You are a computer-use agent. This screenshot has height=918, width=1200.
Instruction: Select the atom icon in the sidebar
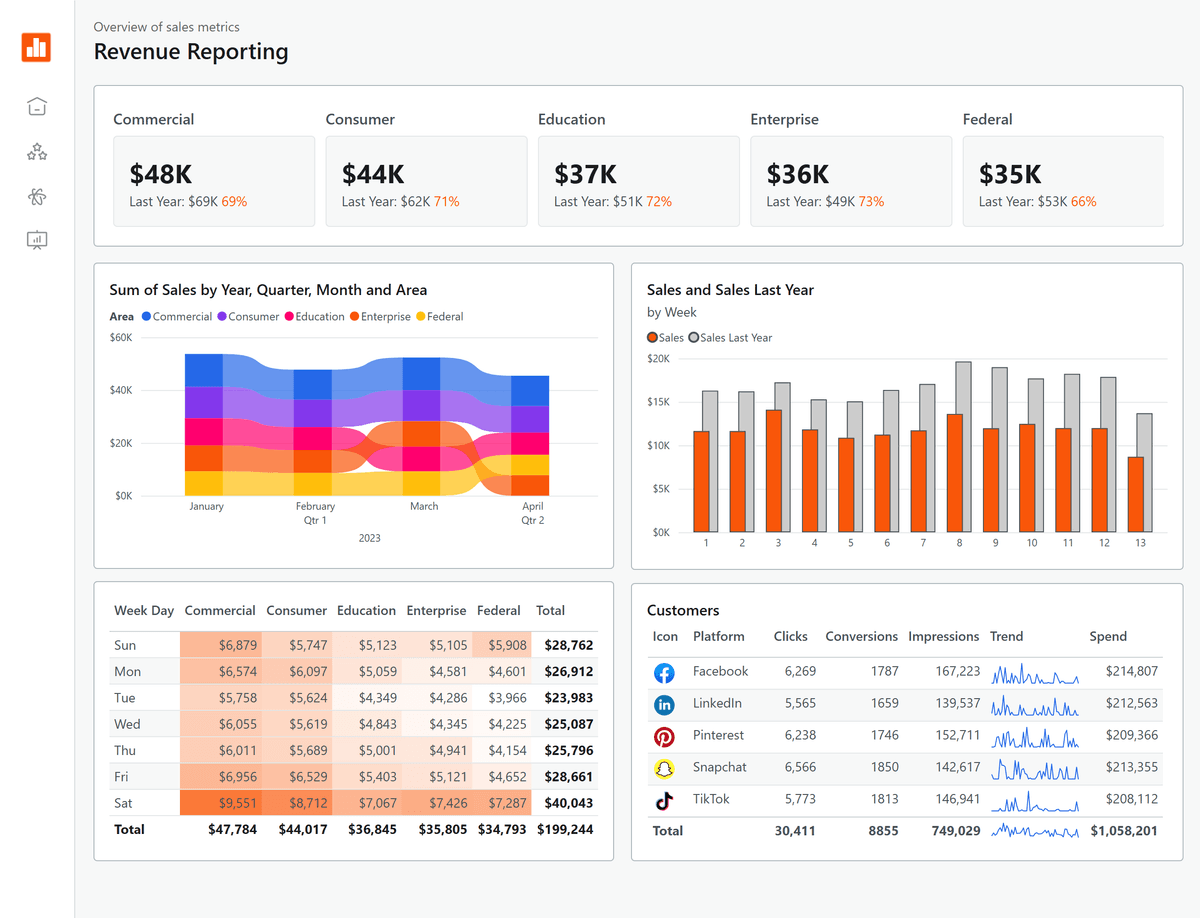pyautogui.click(x=37, y=196)
